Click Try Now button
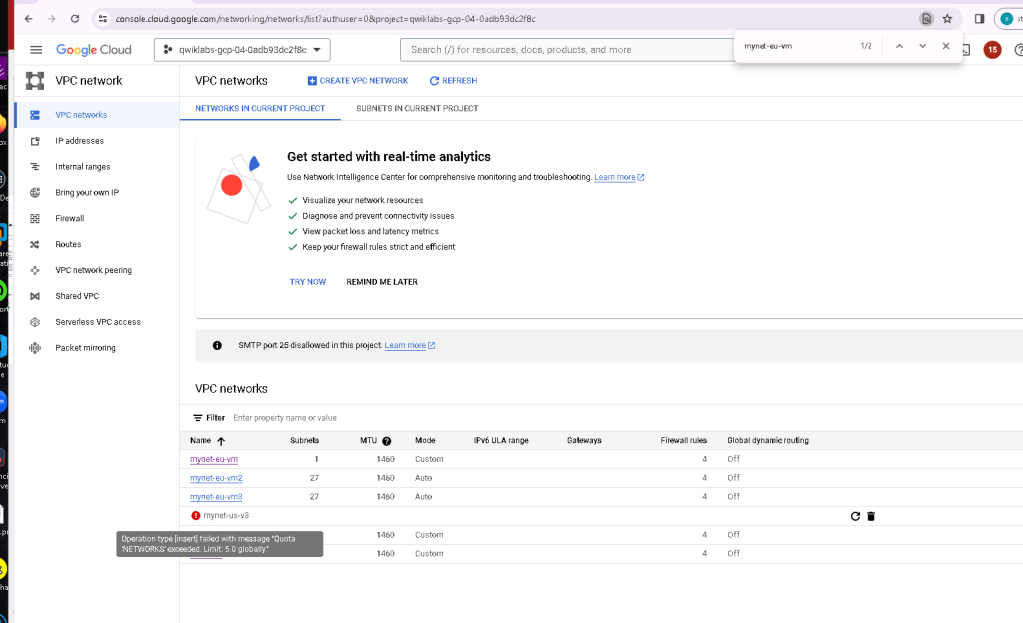The height and width of the screenshot is (623, 1023). coord(307,282)
